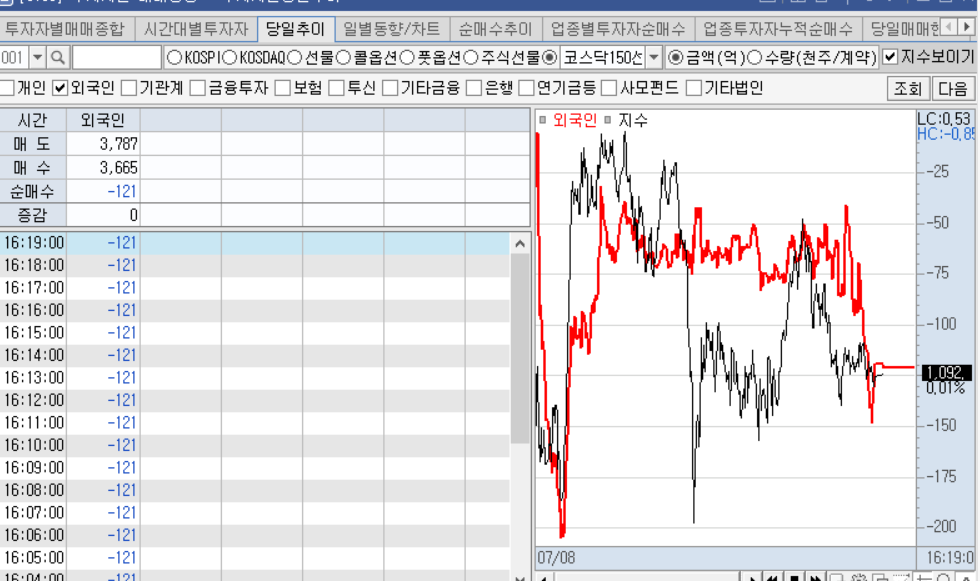Select the 당일추이 tab
980x581 pixels.
296,29
